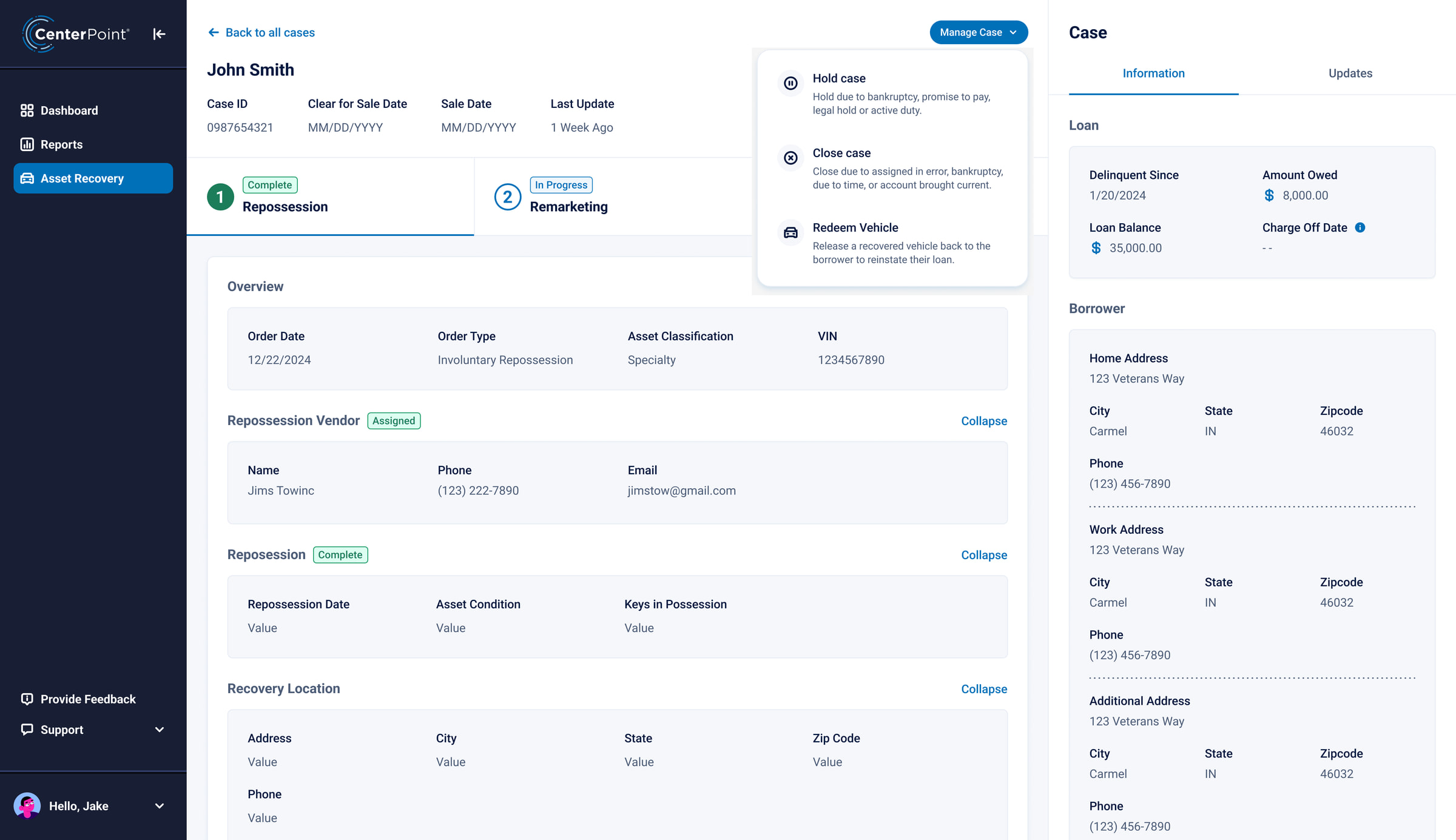
Task: Click the Additional Address 123 Veterans Way
Action: 1137,721
